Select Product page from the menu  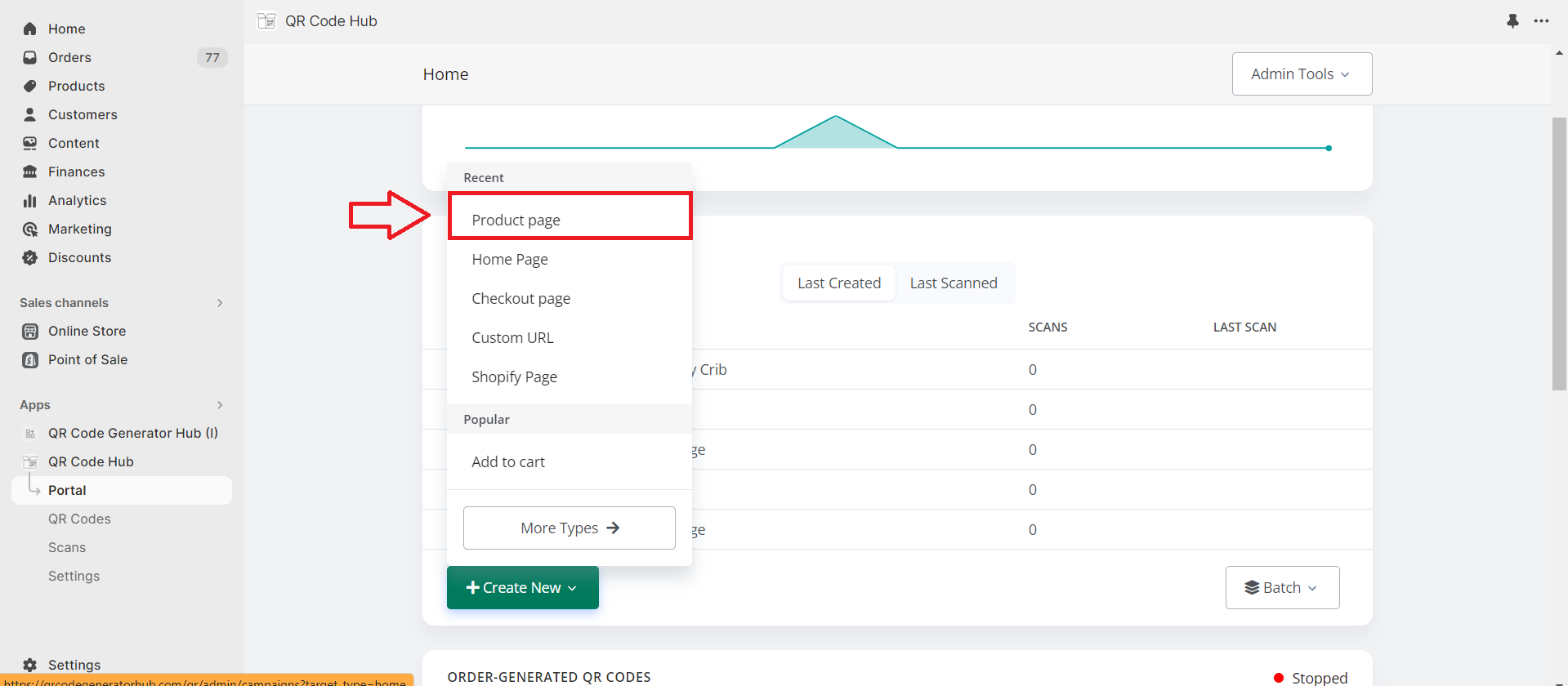click(570, 220)
